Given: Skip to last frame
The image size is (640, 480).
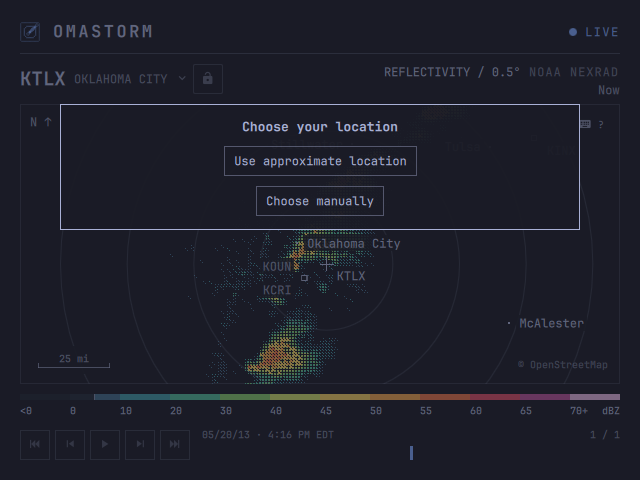Looking at the screenshot, I should (x=175, y=444).
